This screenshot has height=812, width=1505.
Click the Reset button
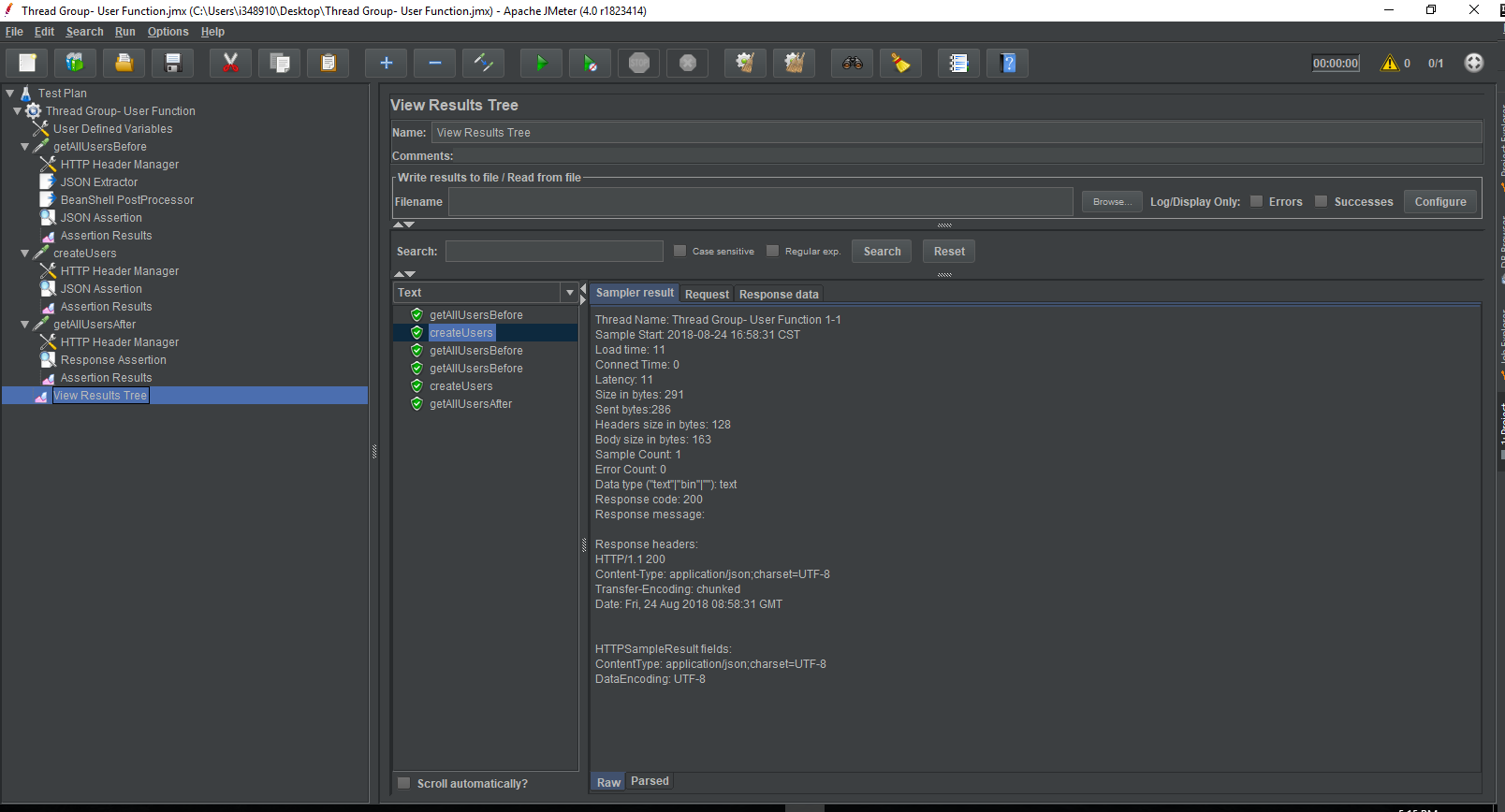tap(949, 251)
